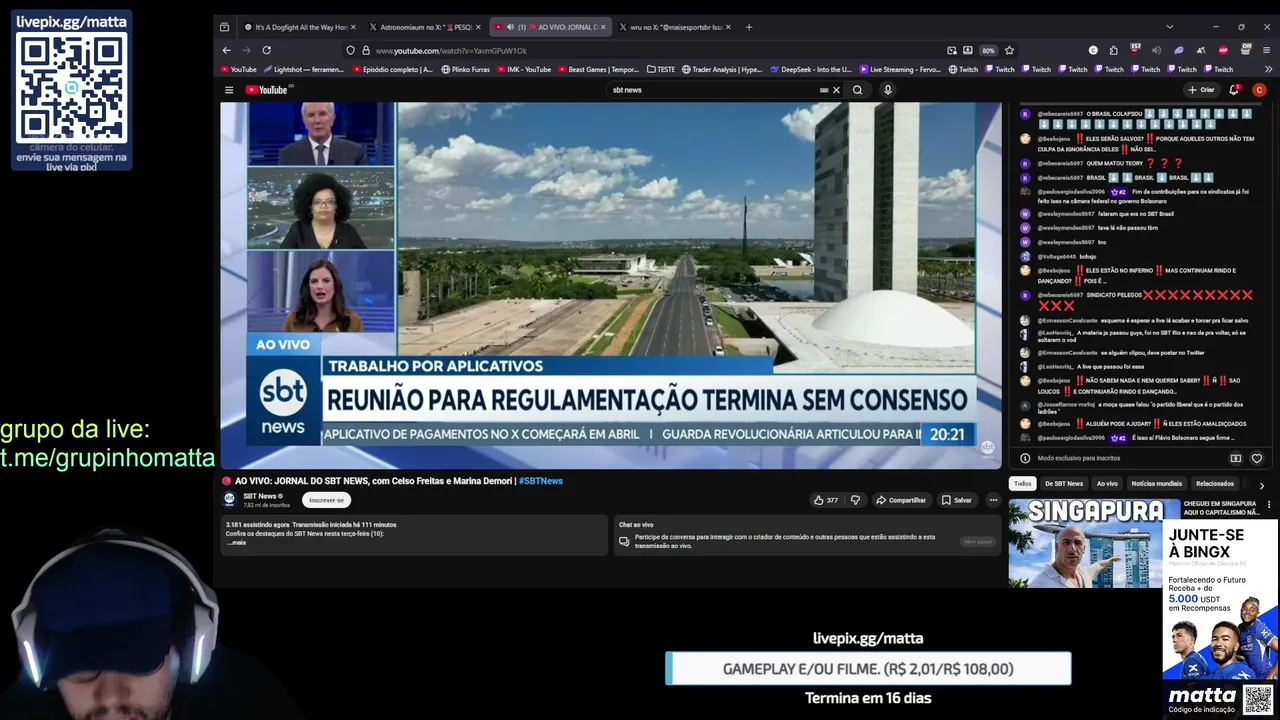This screenshot has height=720, width=1280.
Task: Open the browser tab overview icon
Action: tap(225, 27)
